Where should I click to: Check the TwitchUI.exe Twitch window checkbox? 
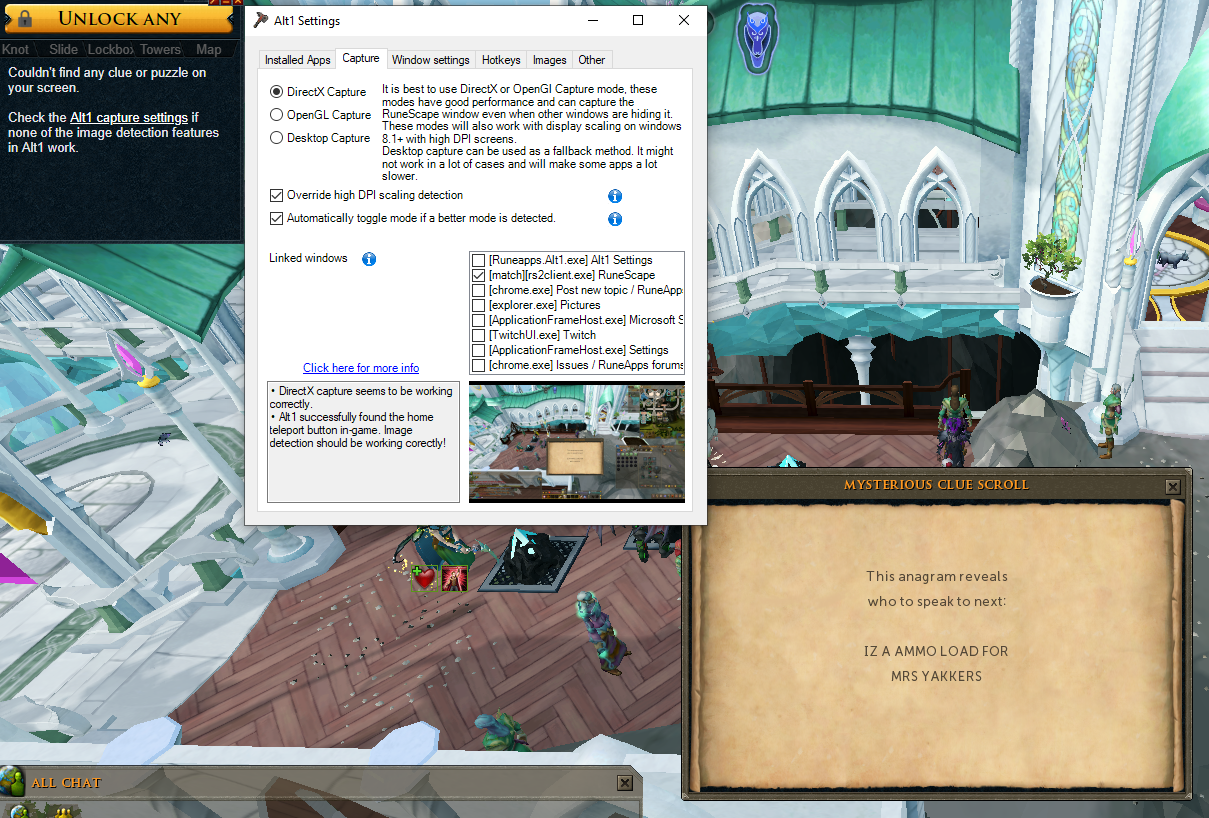click(x=479, y=335)
